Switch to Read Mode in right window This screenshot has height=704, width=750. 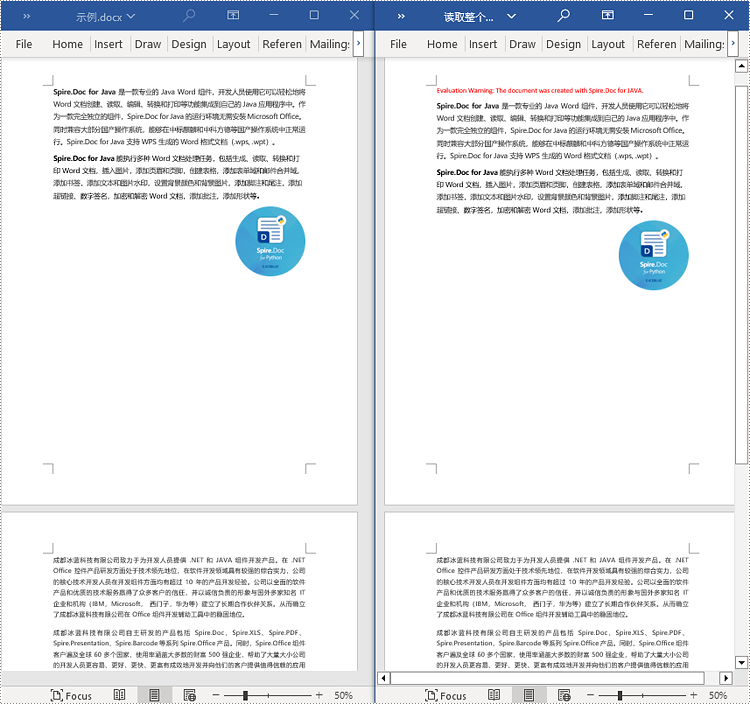(x=494, y=695)
